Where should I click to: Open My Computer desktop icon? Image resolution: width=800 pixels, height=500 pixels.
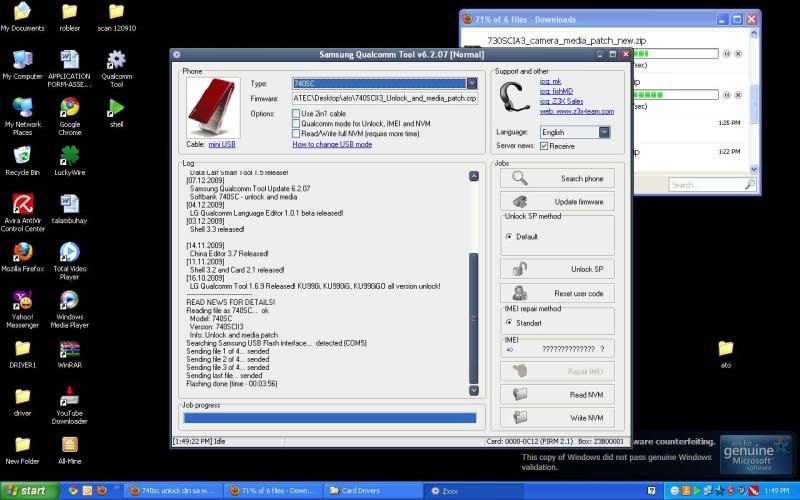click(22, 64)
